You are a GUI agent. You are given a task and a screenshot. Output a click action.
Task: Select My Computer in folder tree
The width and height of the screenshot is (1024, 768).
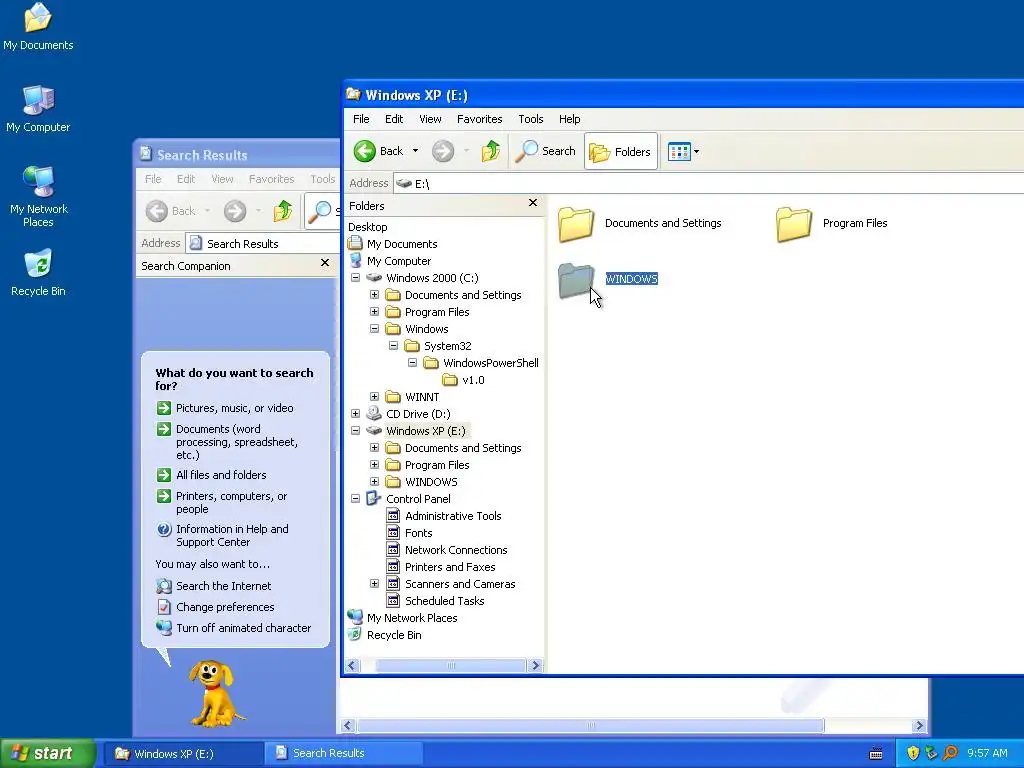[398, 261]
